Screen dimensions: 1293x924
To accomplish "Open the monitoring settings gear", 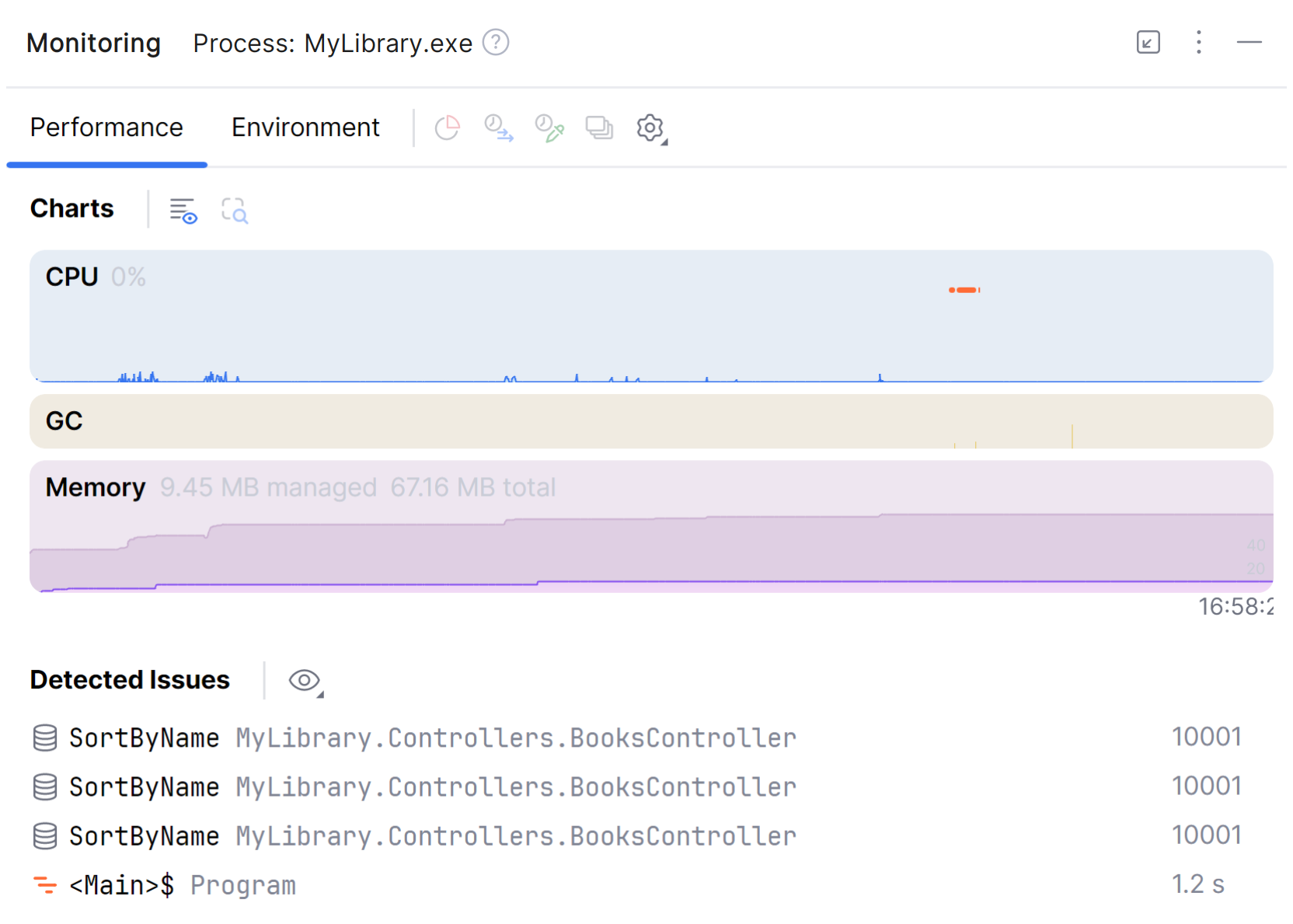I will click(650, 127).
